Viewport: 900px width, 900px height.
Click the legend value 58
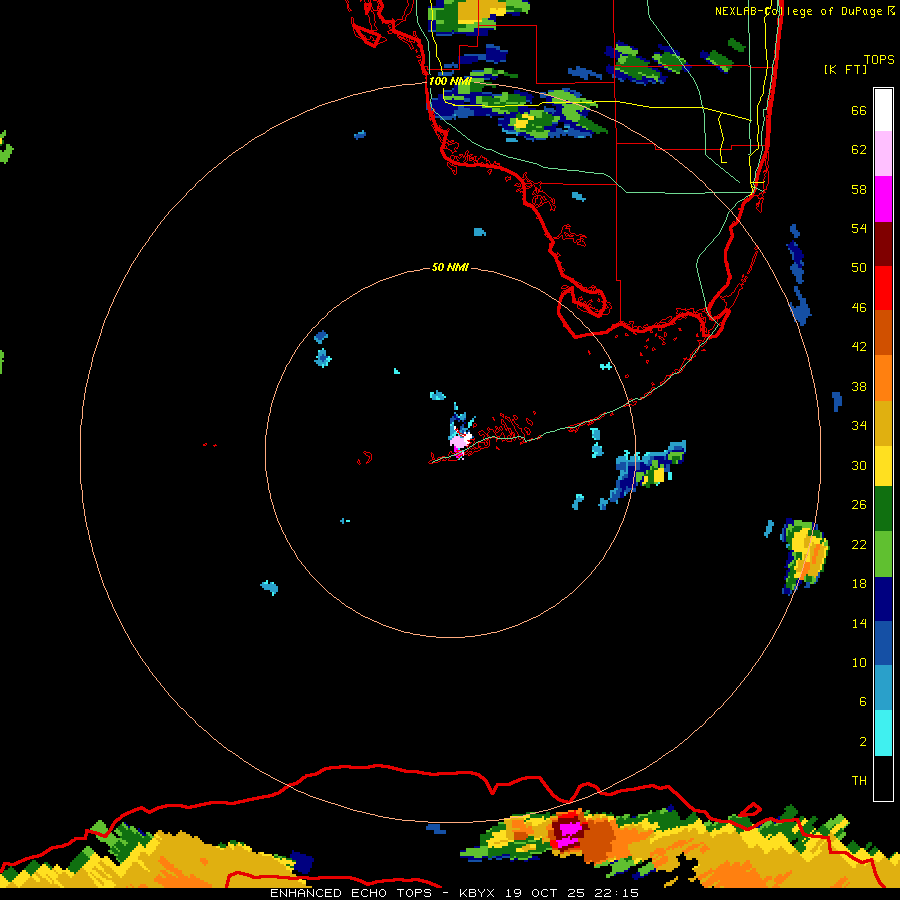(859, 189)
